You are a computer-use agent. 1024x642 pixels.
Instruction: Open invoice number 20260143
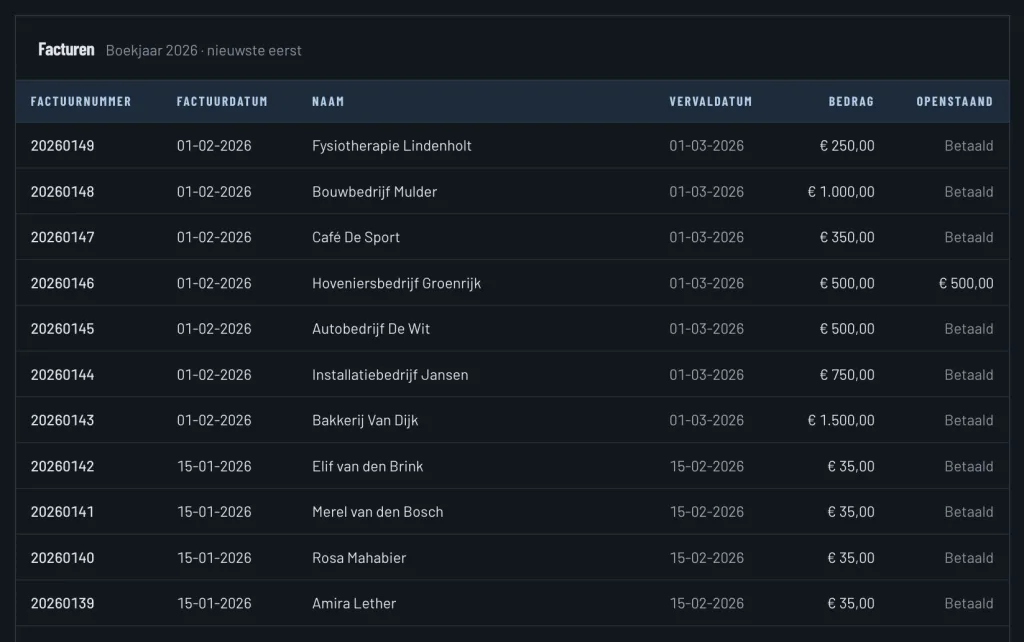[x=62, y=420]
